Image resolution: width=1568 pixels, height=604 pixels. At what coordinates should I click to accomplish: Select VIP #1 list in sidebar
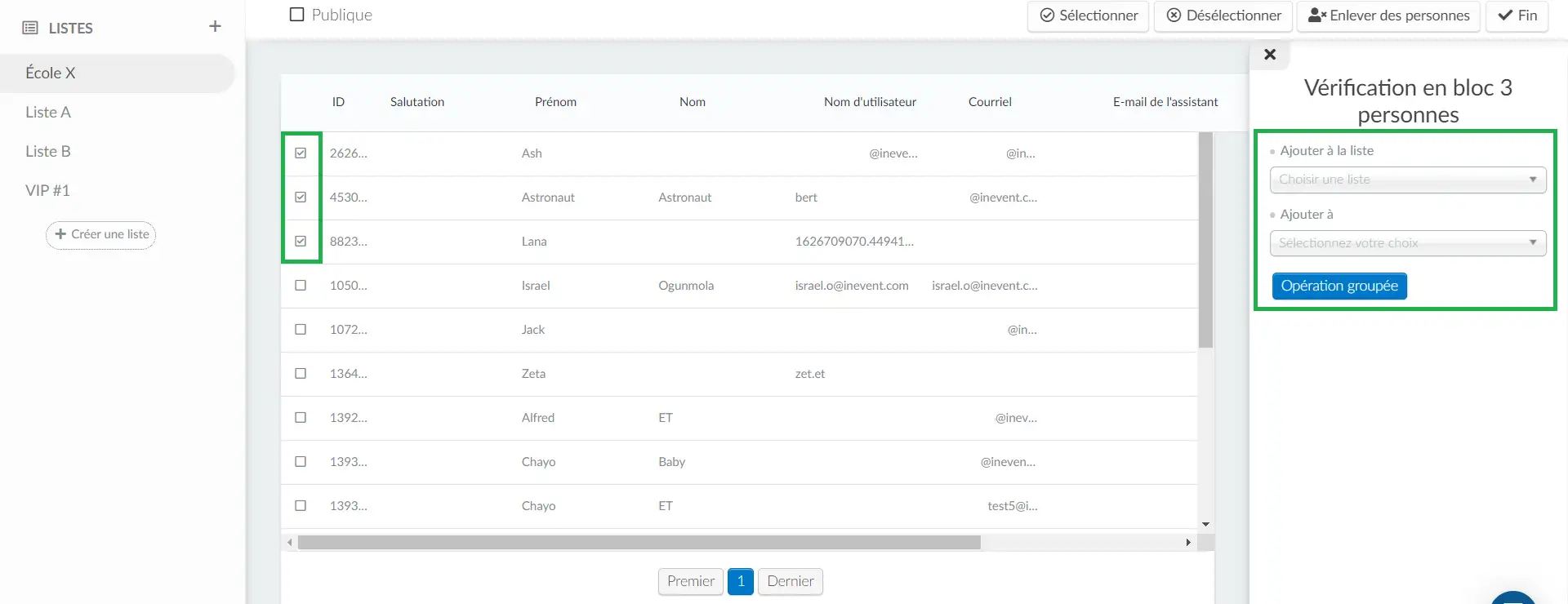(47, 190)
